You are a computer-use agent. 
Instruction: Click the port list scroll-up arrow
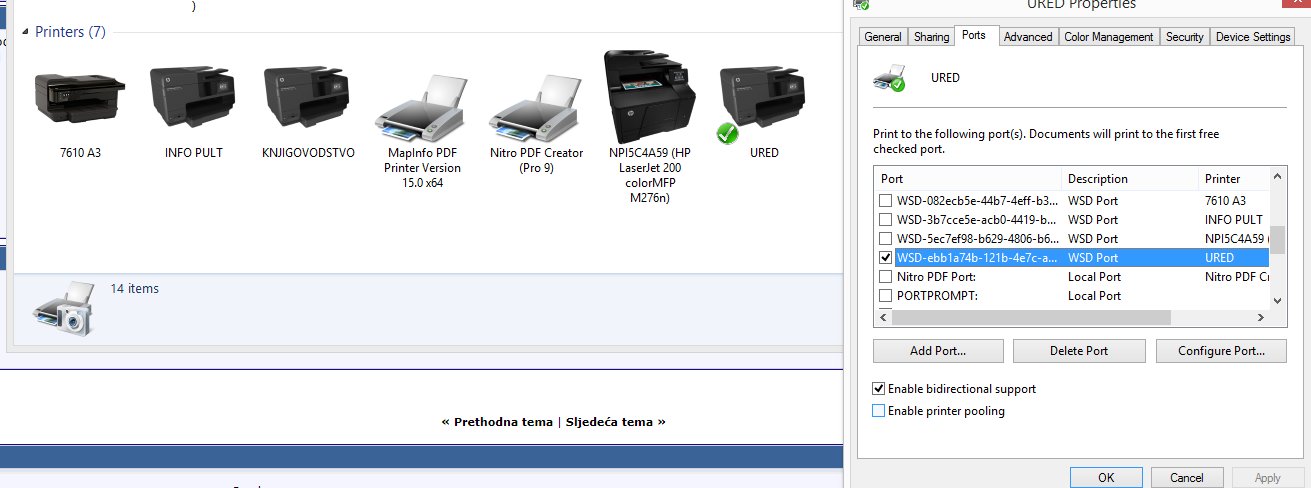1277,177
